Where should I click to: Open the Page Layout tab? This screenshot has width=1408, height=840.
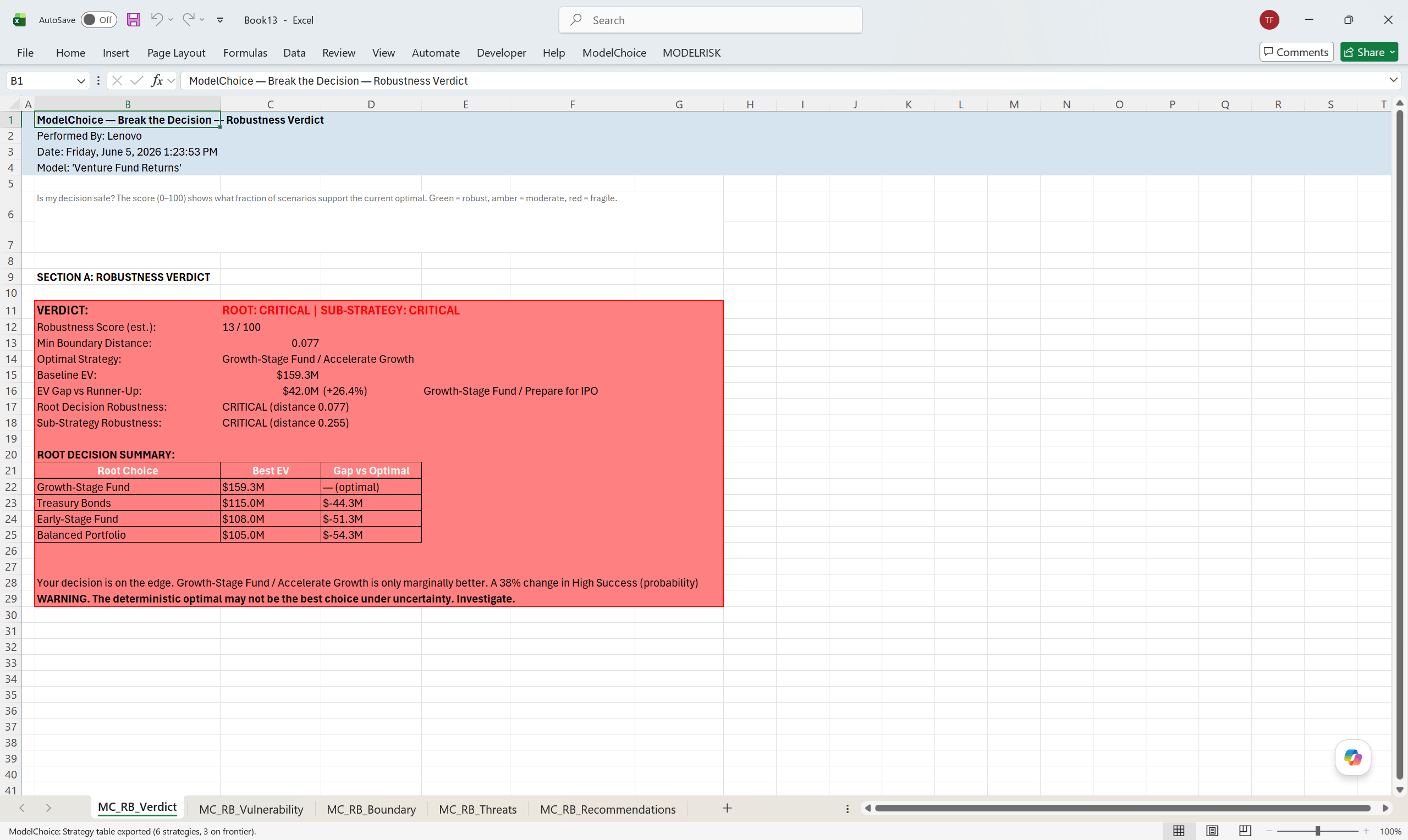pyautogui.click(x=176, y=53)
